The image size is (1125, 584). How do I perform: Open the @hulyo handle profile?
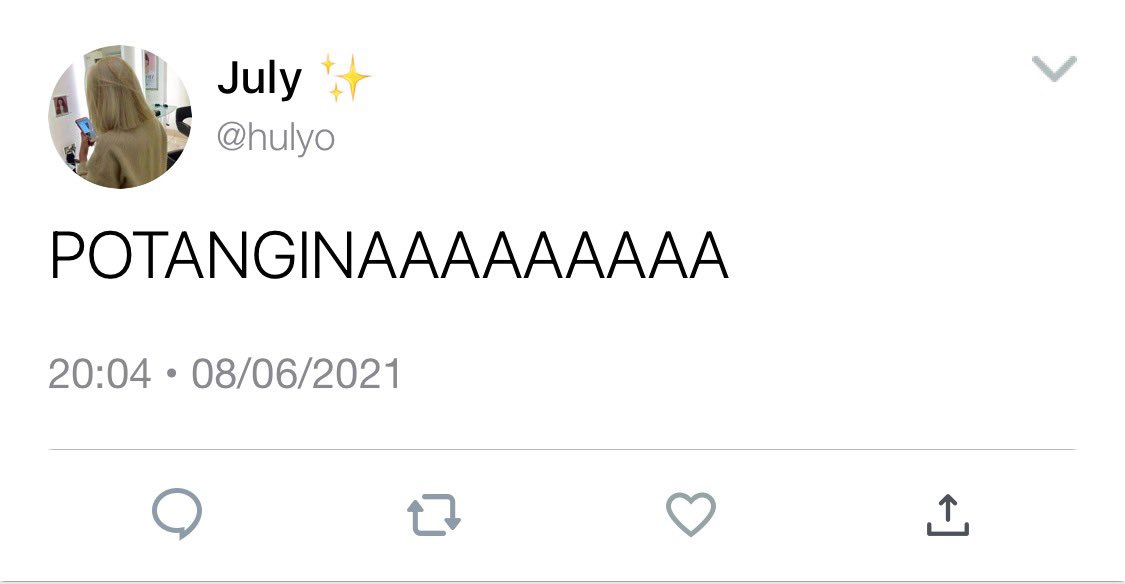[276, 136]
